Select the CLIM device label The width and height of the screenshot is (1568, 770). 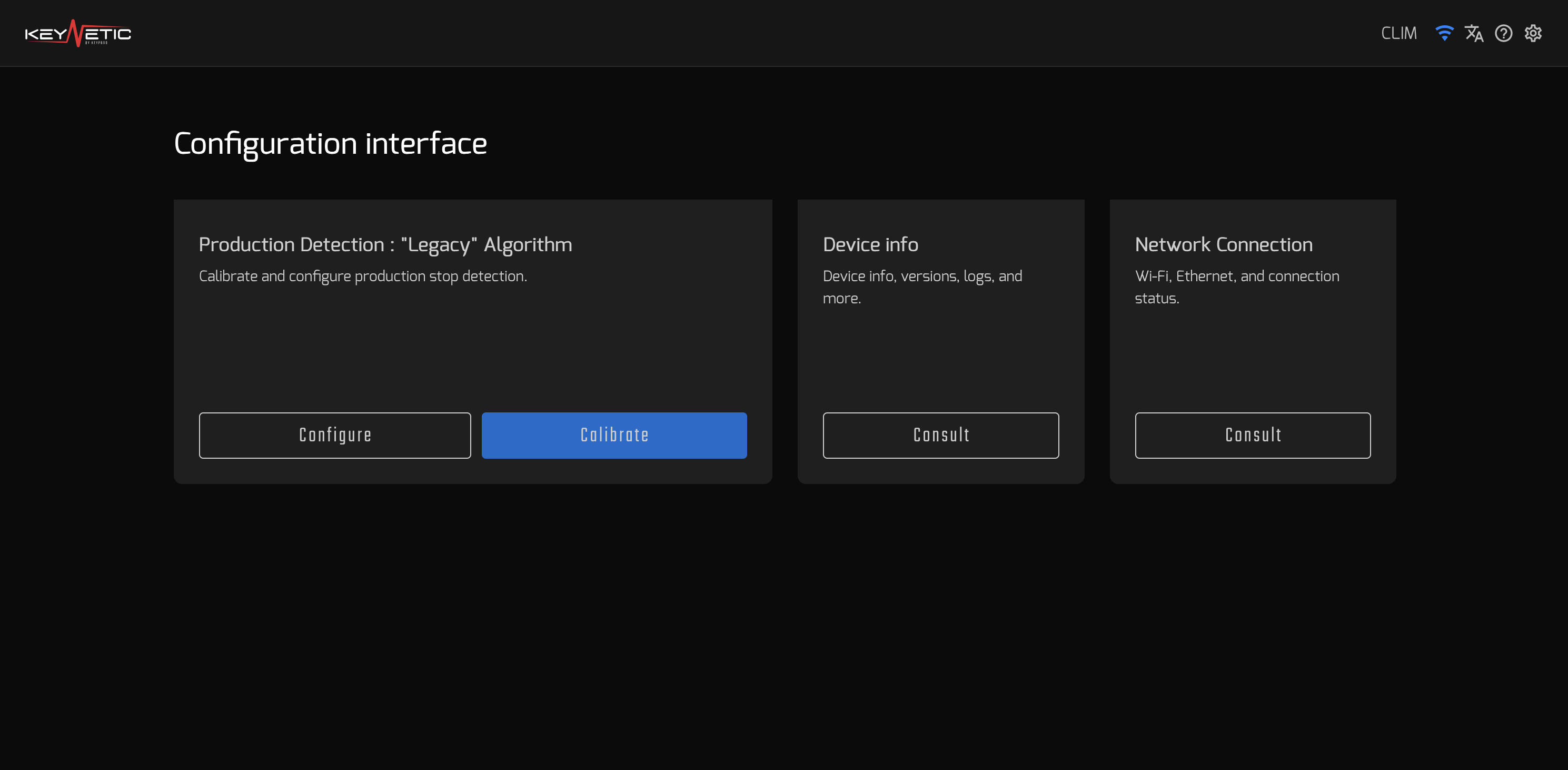pyautogui.click(x=1399, y=34)
